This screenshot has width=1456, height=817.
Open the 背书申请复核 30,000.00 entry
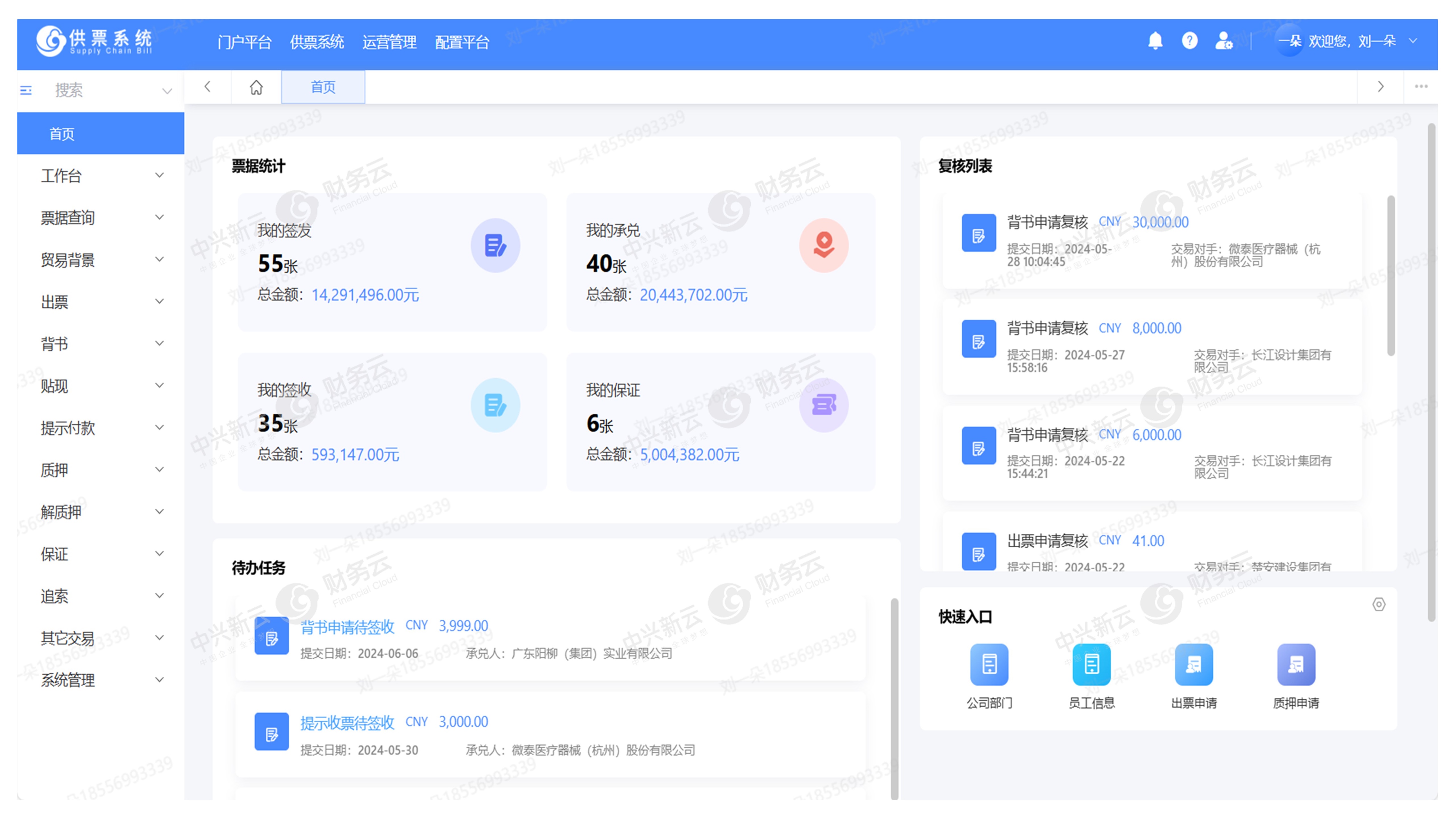[x=1152, y=241]
